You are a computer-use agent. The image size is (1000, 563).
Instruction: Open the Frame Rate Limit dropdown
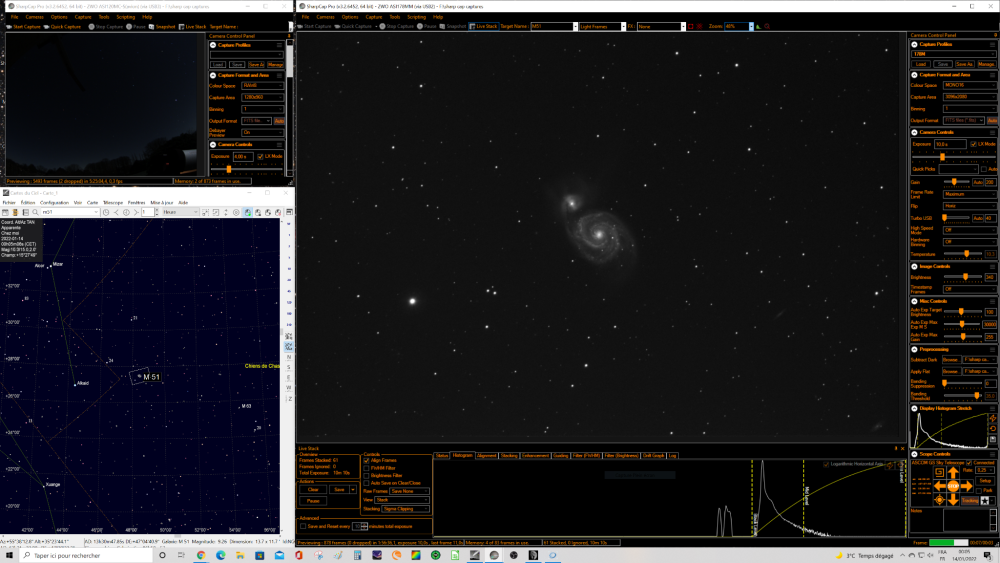pos(969,194)
